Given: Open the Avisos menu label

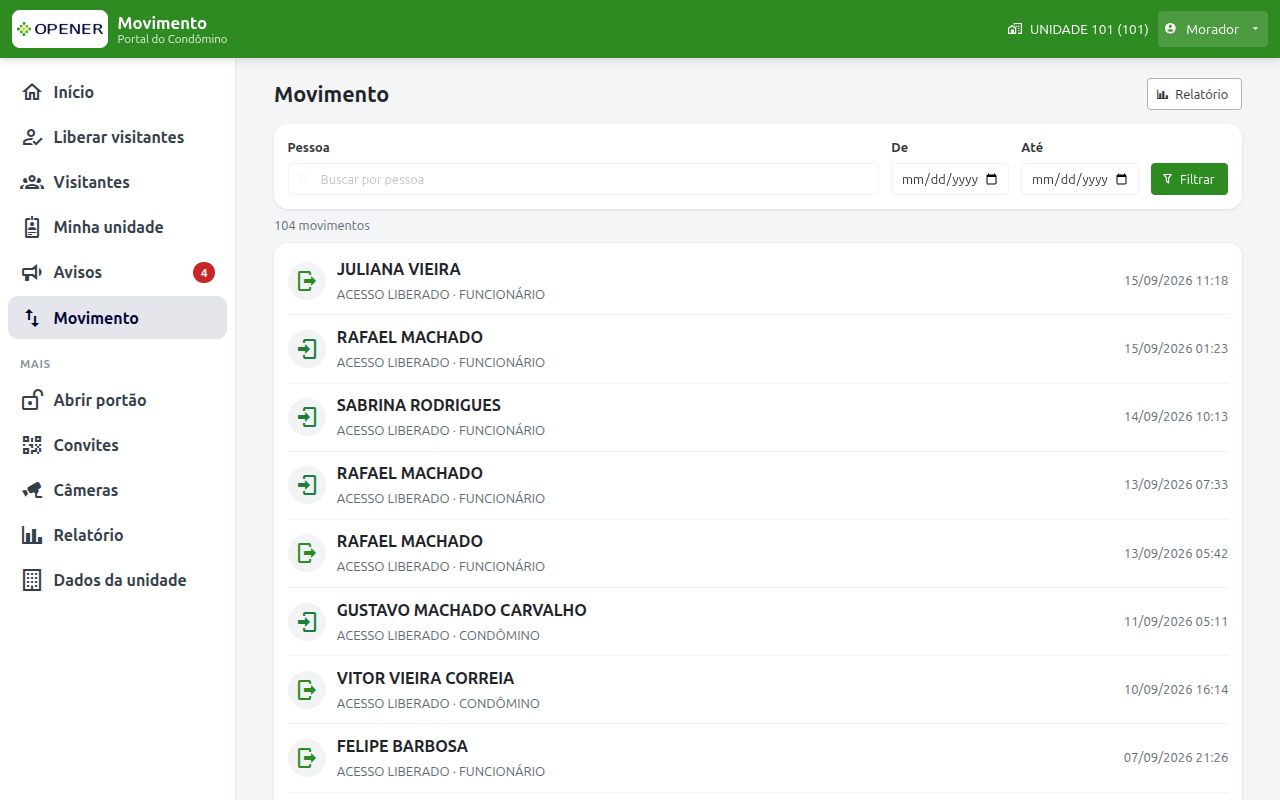Looking at the screenshot, I should (78, 272).
